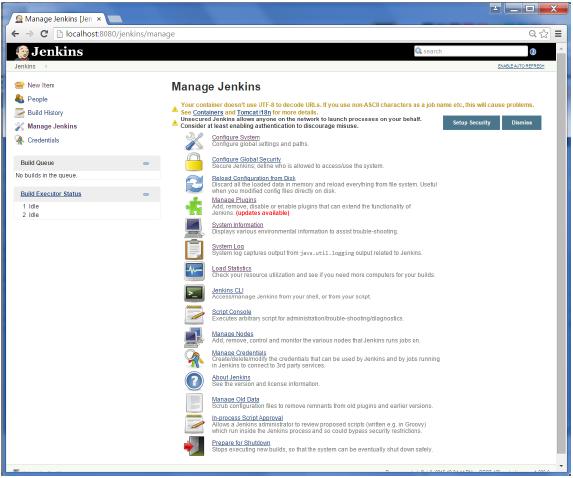
Task: Open Credentials from the side menu
Action: 43,140
